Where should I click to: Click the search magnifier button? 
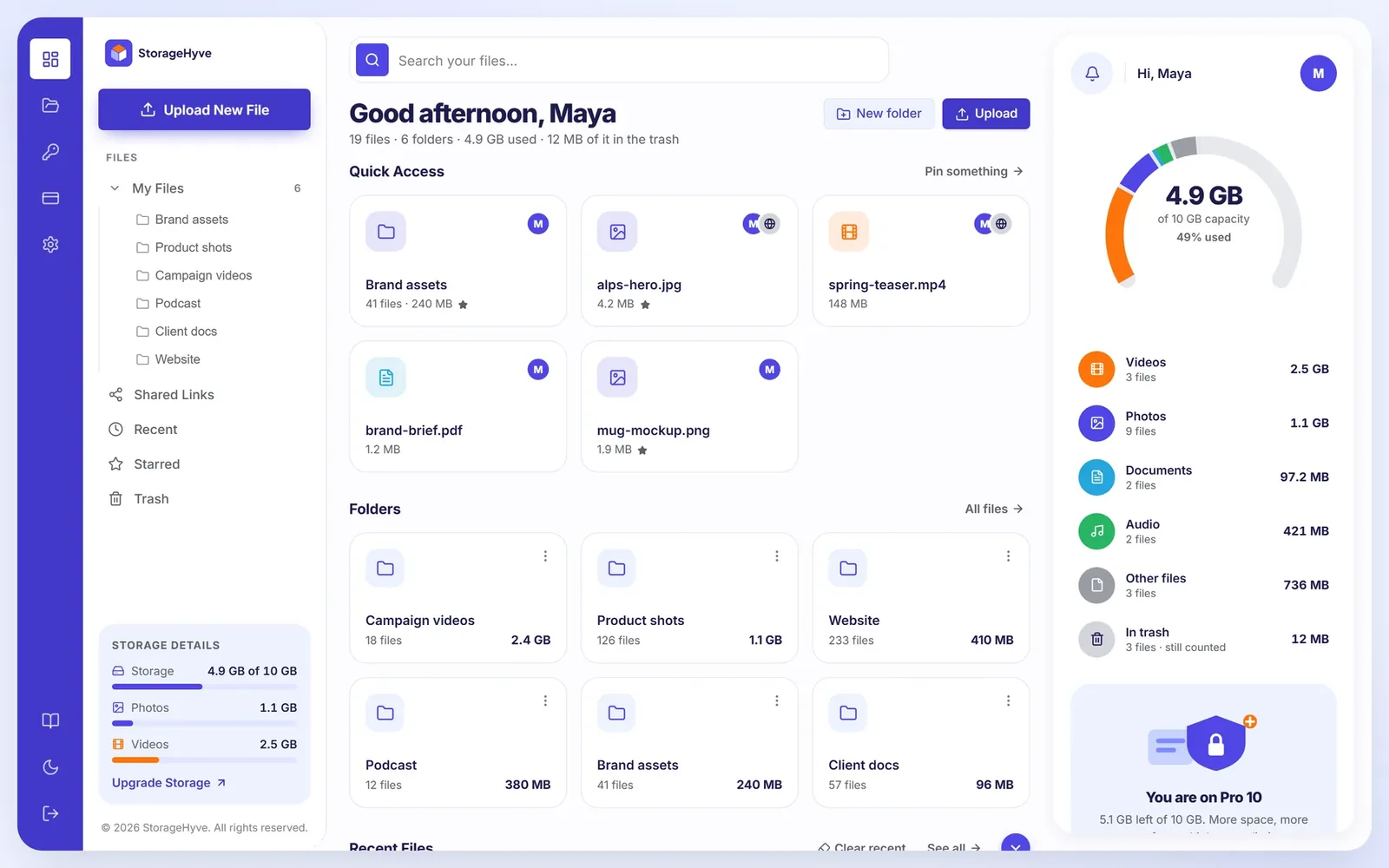coord(372,60)
